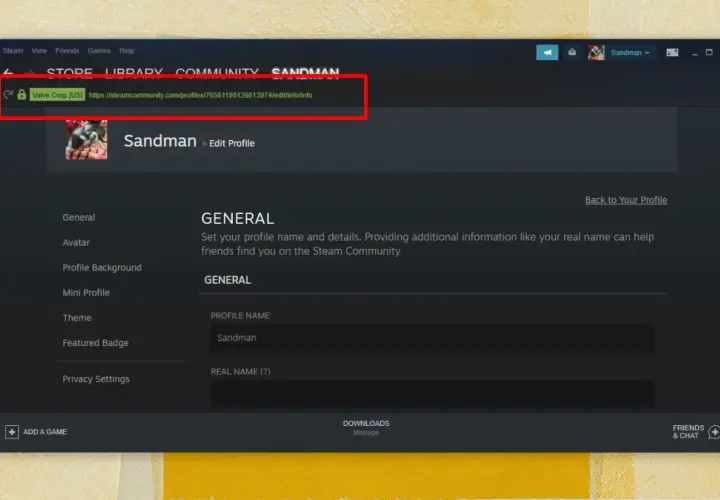Click the Back to Your Profile link

[x=626, y=200]
